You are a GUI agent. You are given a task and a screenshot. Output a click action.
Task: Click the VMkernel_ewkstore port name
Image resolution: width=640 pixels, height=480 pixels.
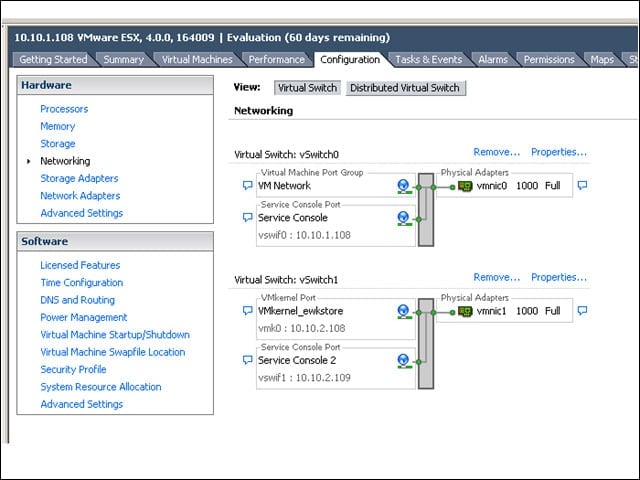(300, 311)
